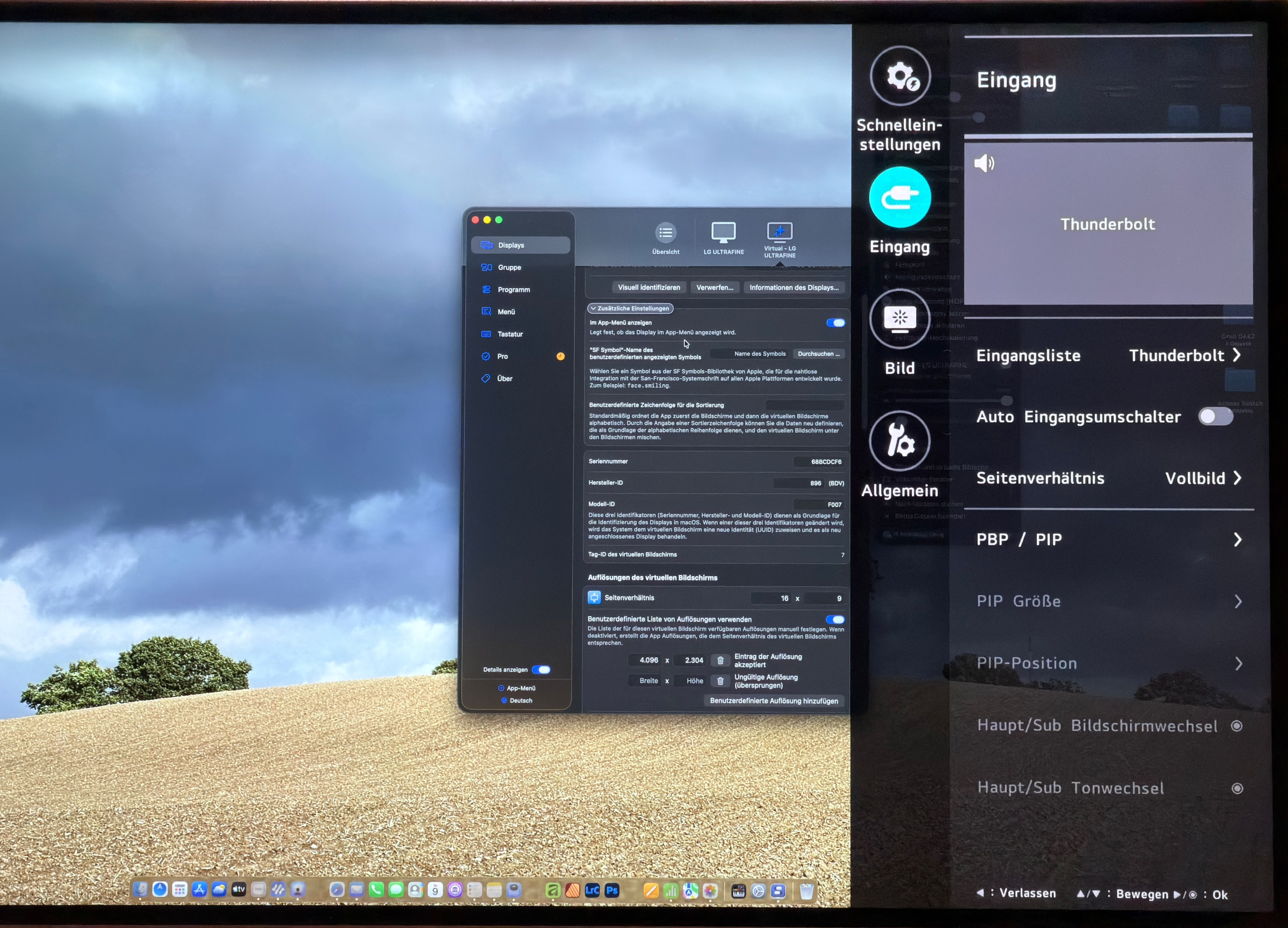Open the Tastatur sidebar item
The height and width of the screenshot is (928, 1288).
(x=510, y=334)
